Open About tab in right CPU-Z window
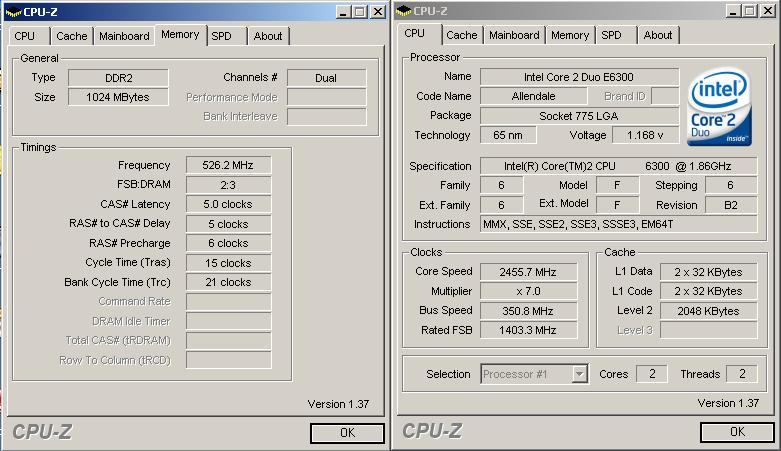This screenshot has width=781, height=451. click(x=658, y=35)
